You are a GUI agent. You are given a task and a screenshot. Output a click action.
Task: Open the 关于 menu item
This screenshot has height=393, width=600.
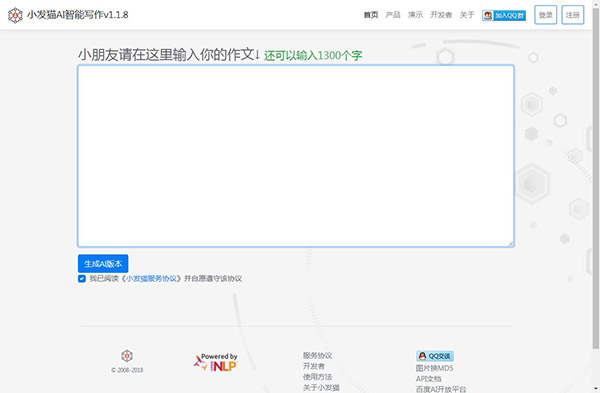click(x=467, y=15)
